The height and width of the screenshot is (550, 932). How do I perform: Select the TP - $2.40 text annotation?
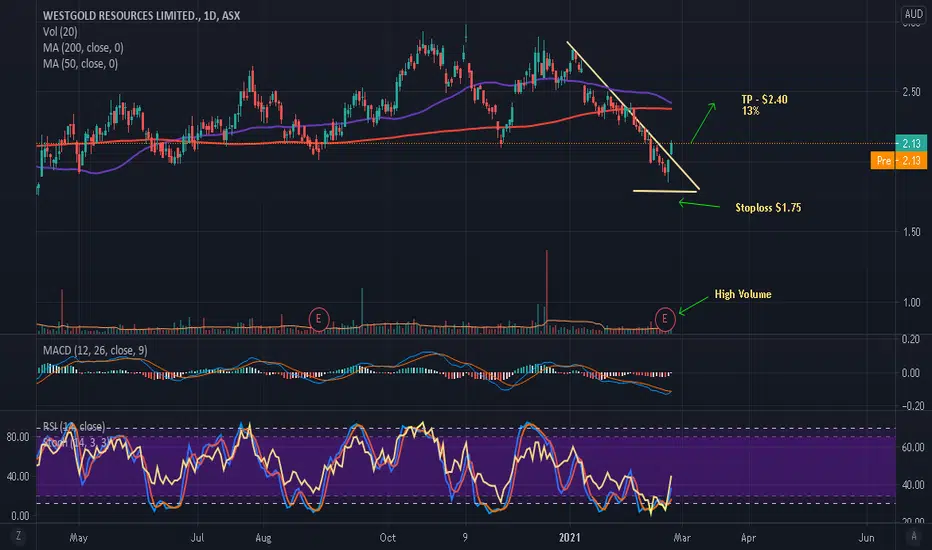point(764,99)
